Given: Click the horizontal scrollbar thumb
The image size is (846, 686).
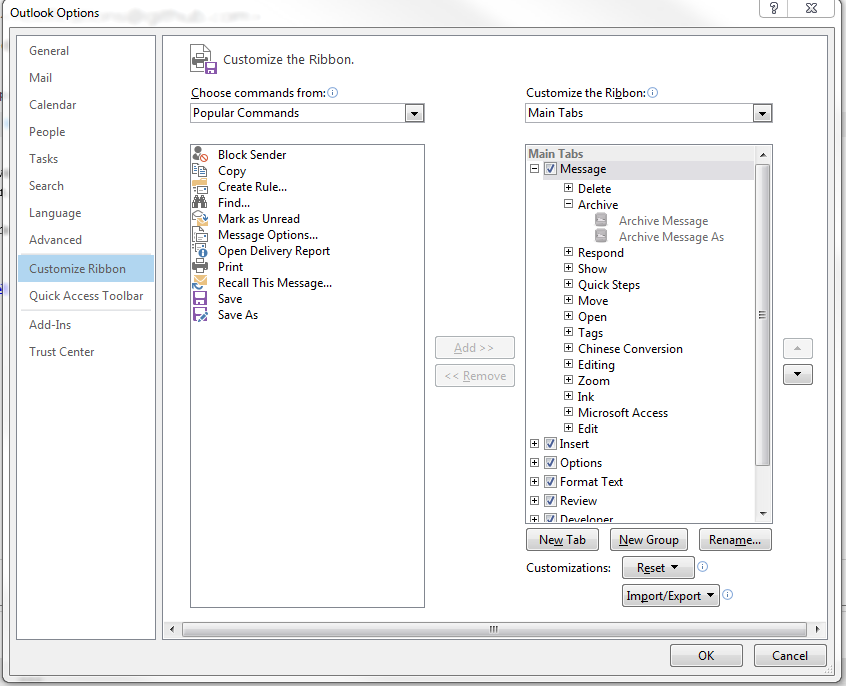Looking at the screenshot, I should [494, 629].
